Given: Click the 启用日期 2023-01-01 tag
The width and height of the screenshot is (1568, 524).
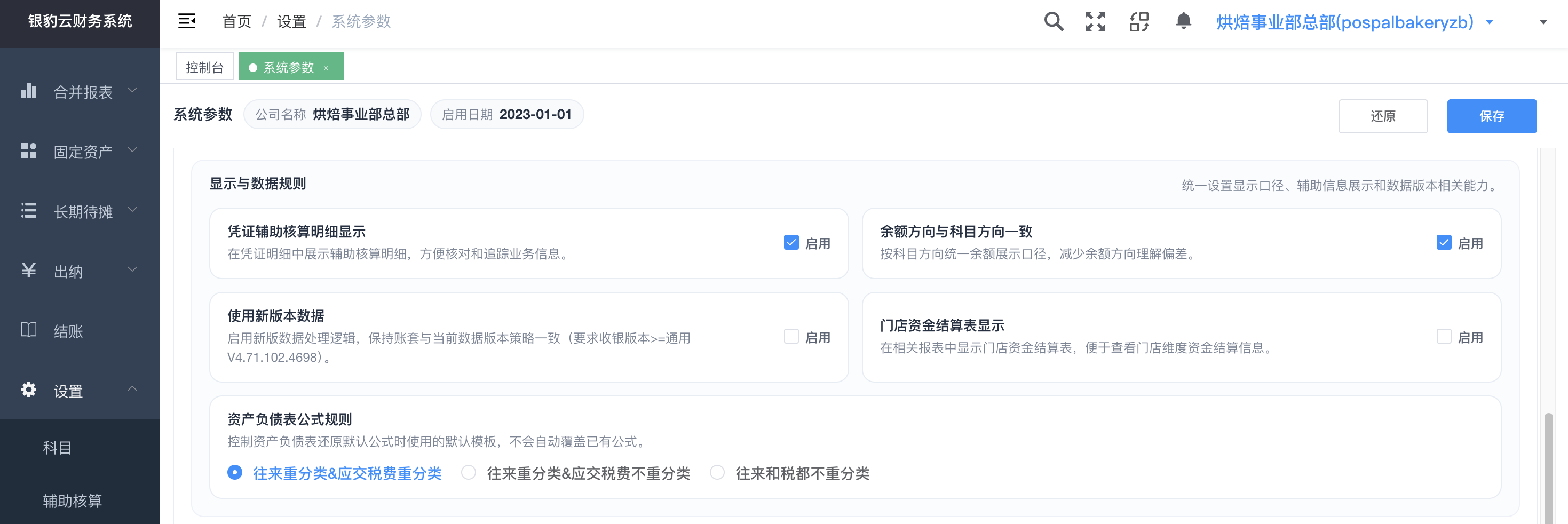Looking at the screenshot, I should point(506,114).
